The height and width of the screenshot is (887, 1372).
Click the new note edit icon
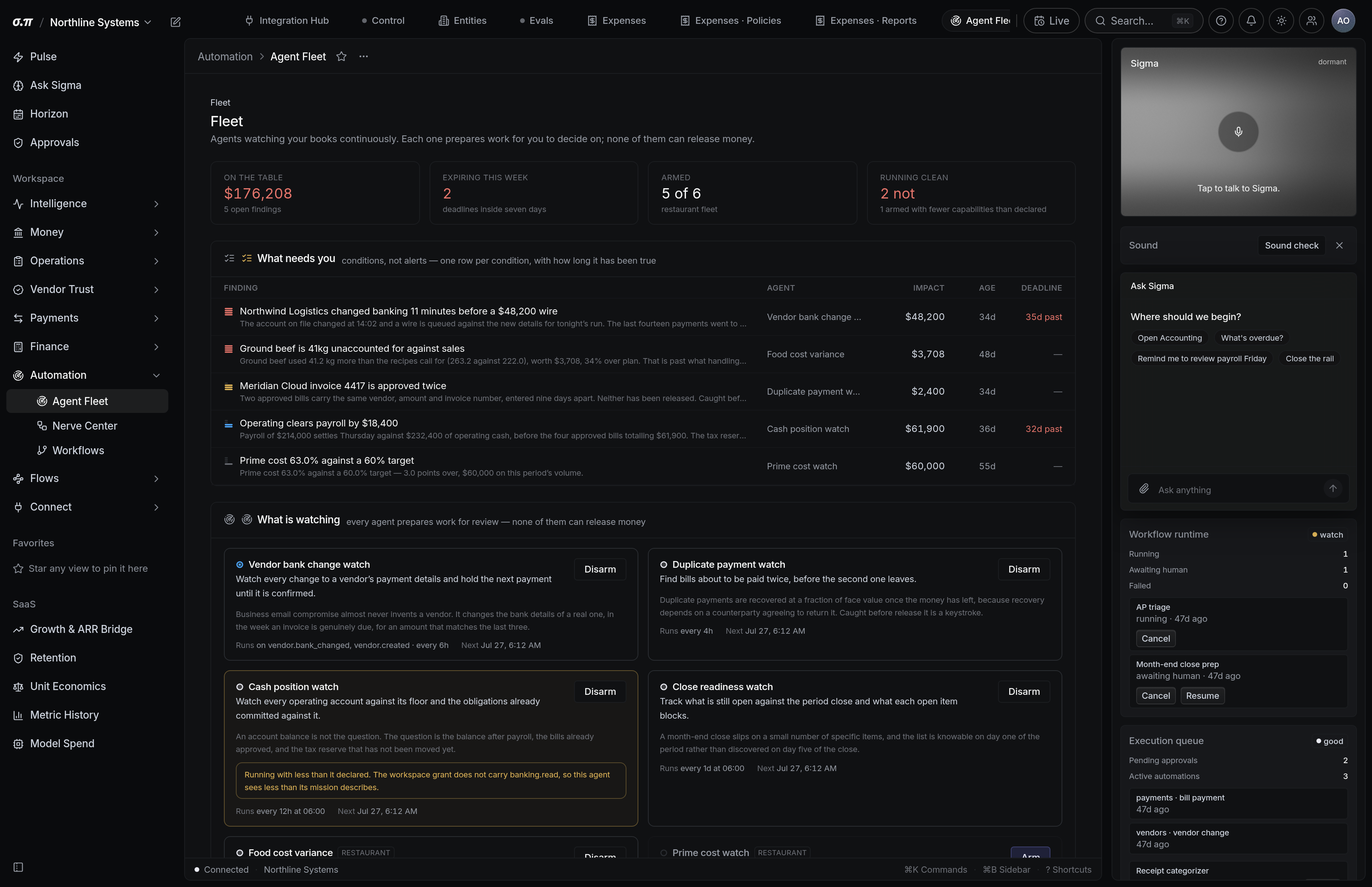click(175, 22)
